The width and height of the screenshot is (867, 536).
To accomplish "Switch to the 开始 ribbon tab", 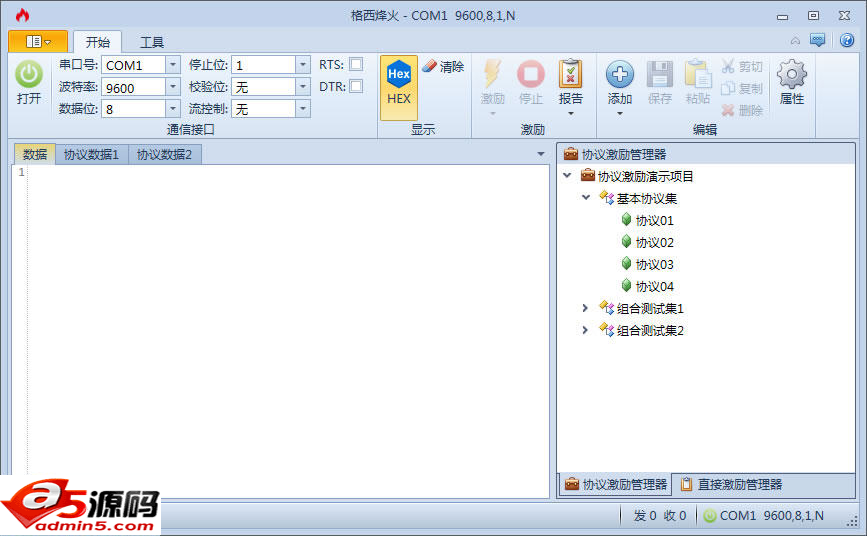I will 97,42.
